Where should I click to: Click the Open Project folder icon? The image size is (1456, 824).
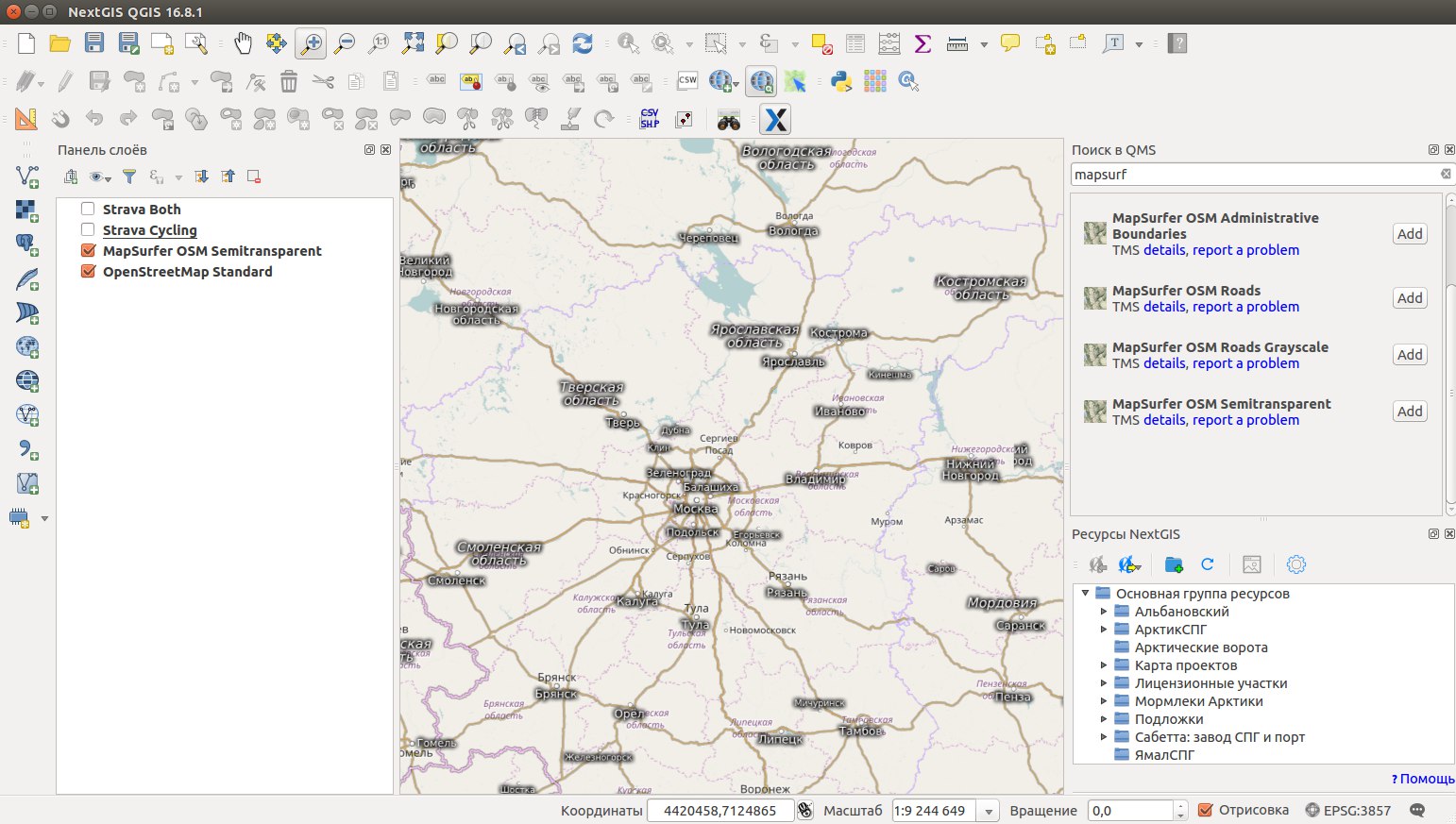tap(60, 43)
